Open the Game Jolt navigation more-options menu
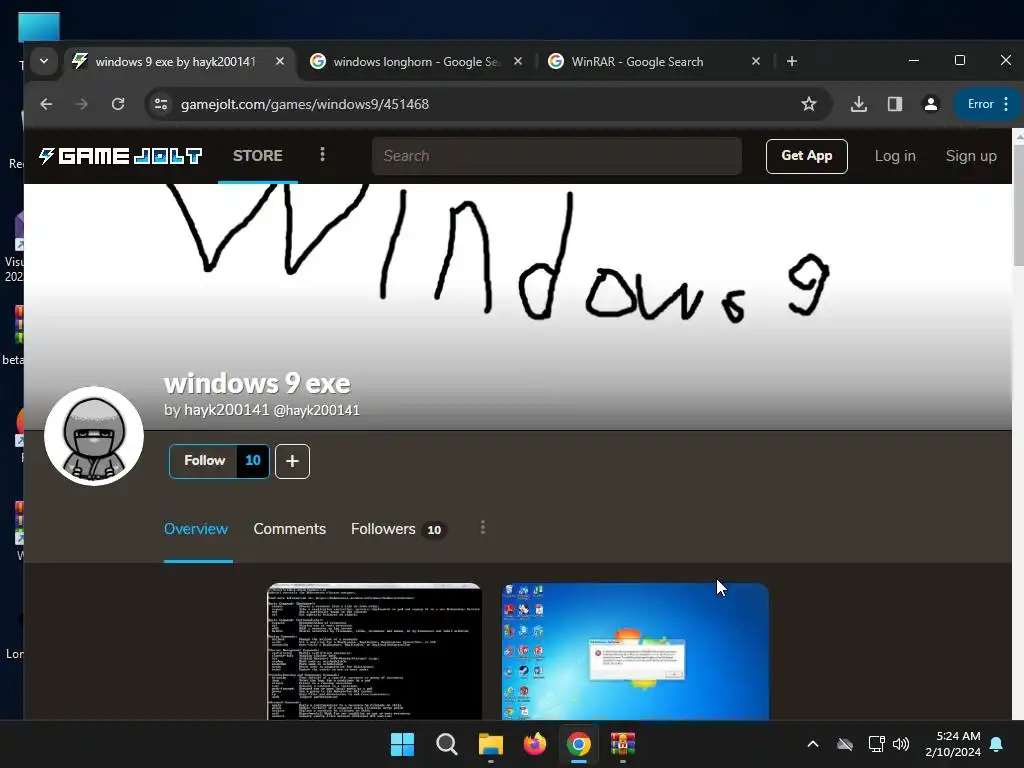The image size is (1024, 768). click(322, 155)
